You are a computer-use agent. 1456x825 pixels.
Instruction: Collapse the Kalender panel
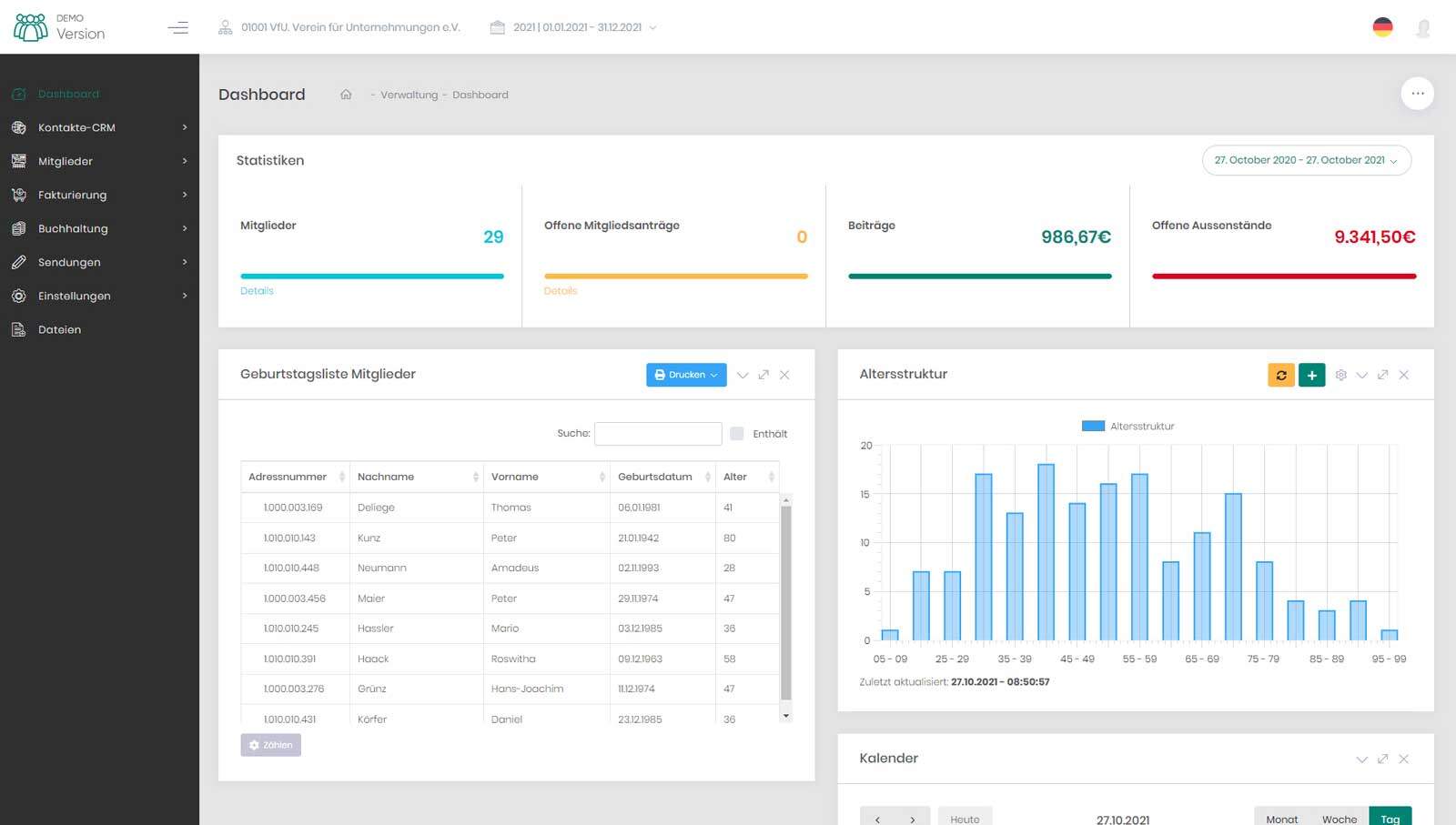pos(1361,759)
